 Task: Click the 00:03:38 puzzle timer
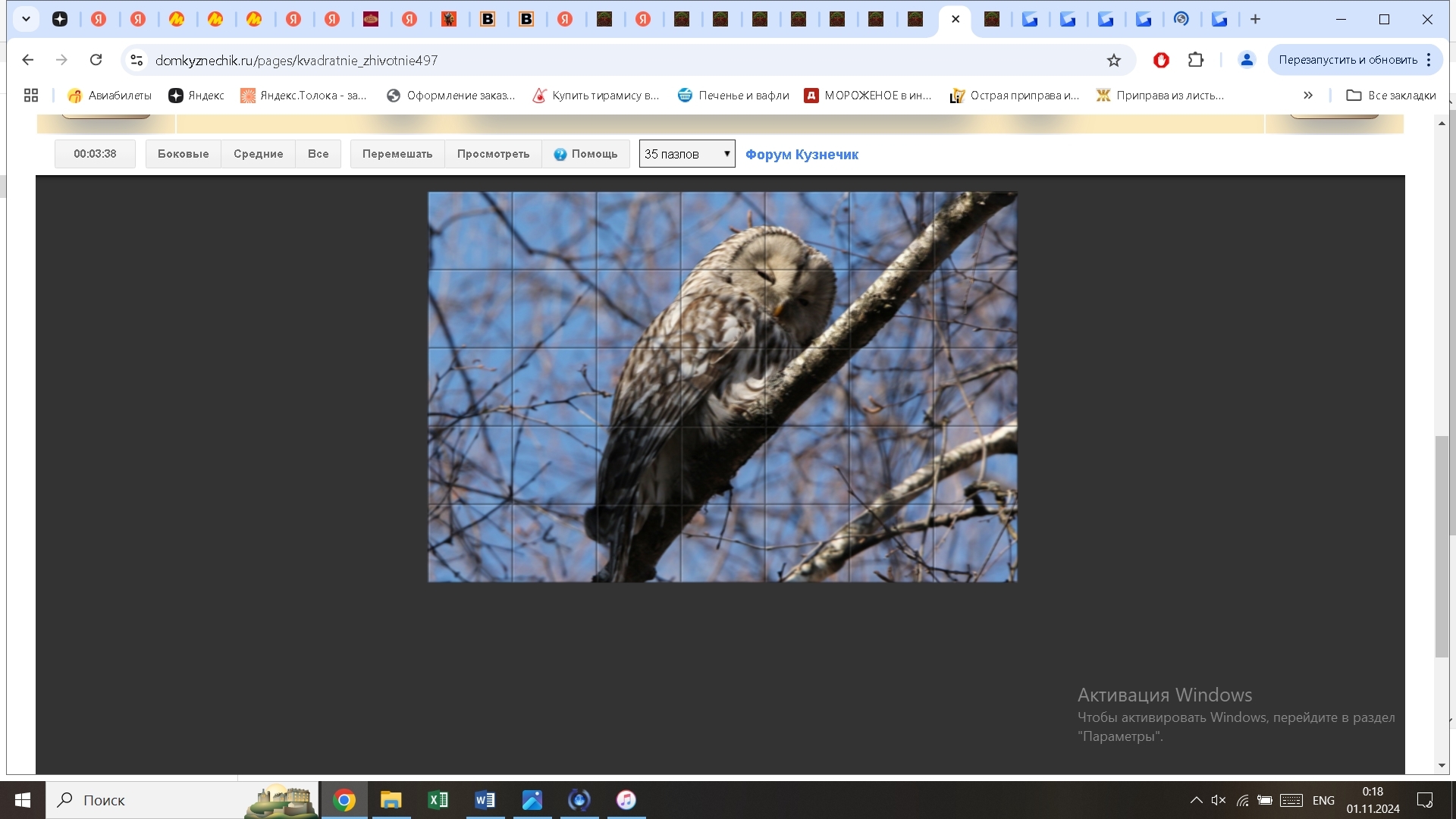point(95,154)
